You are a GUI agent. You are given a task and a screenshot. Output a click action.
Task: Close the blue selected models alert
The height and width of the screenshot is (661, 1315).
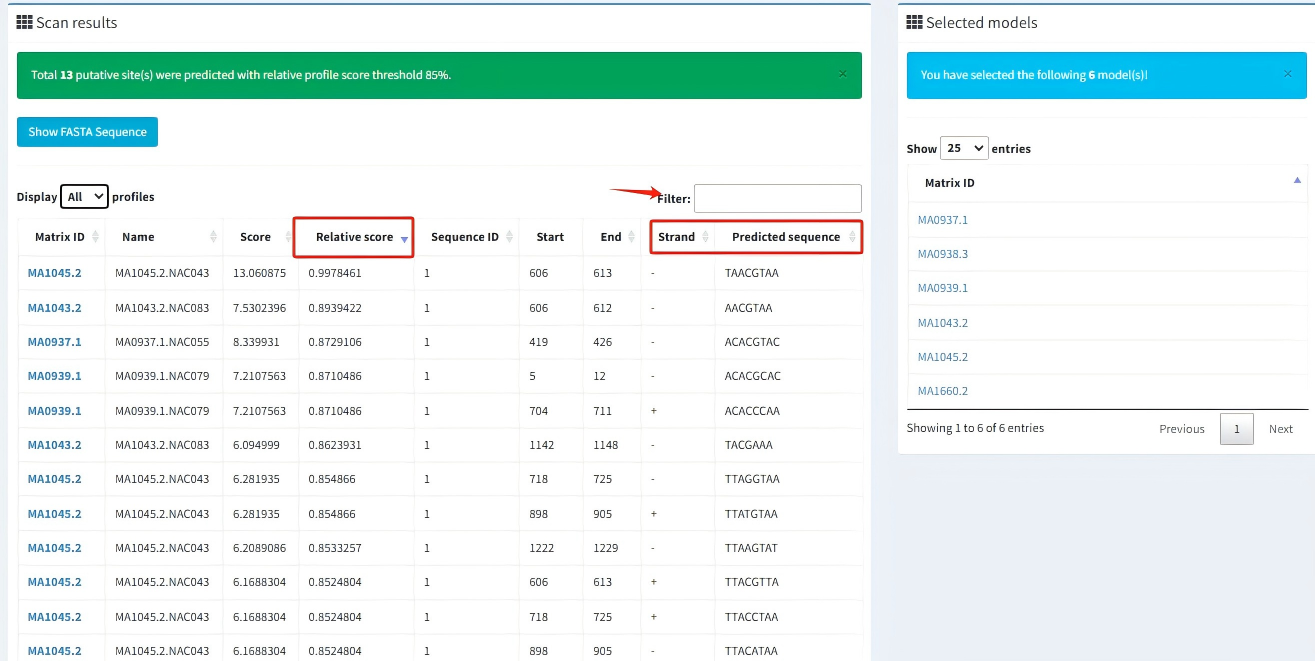tap(1287, 74)
